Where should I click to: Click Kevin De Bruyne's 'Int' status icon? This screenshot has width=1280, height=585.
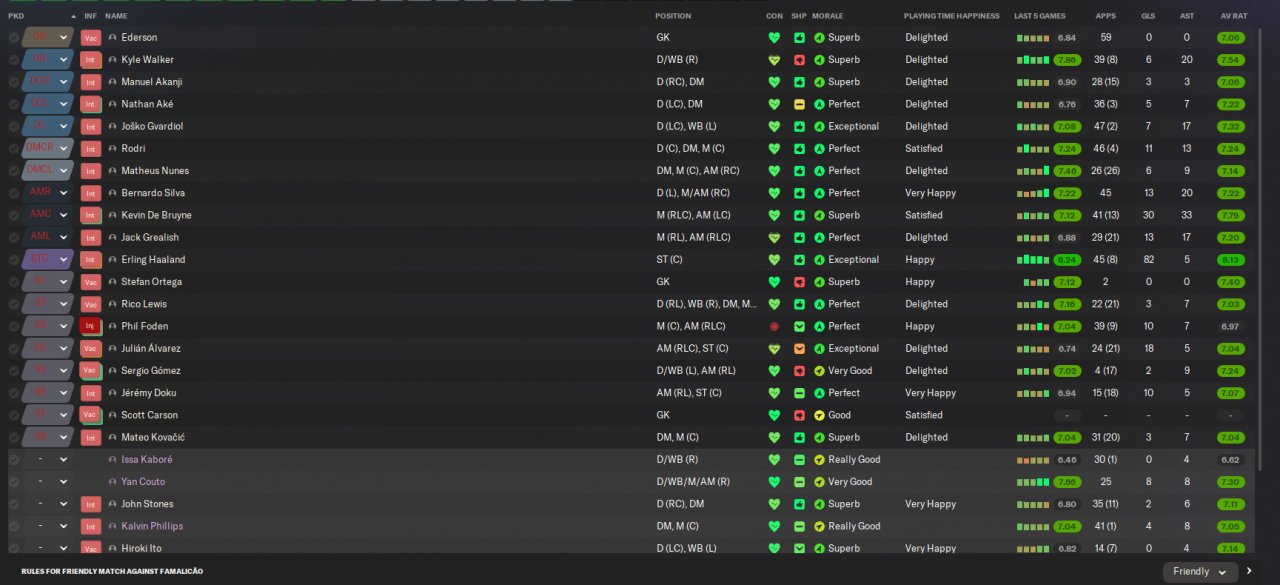(91, 215)
